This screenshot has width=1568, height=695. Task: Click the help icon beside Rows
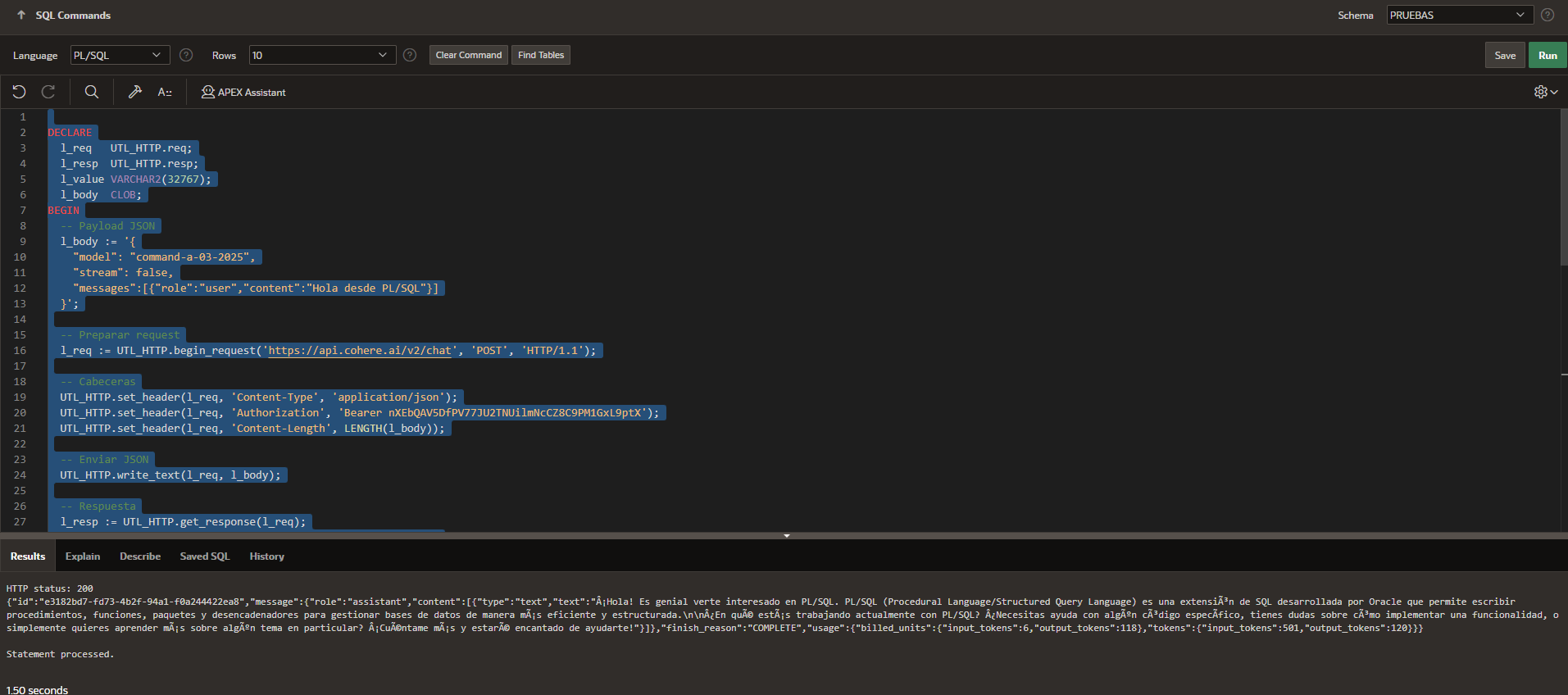[x=410, y=55]
